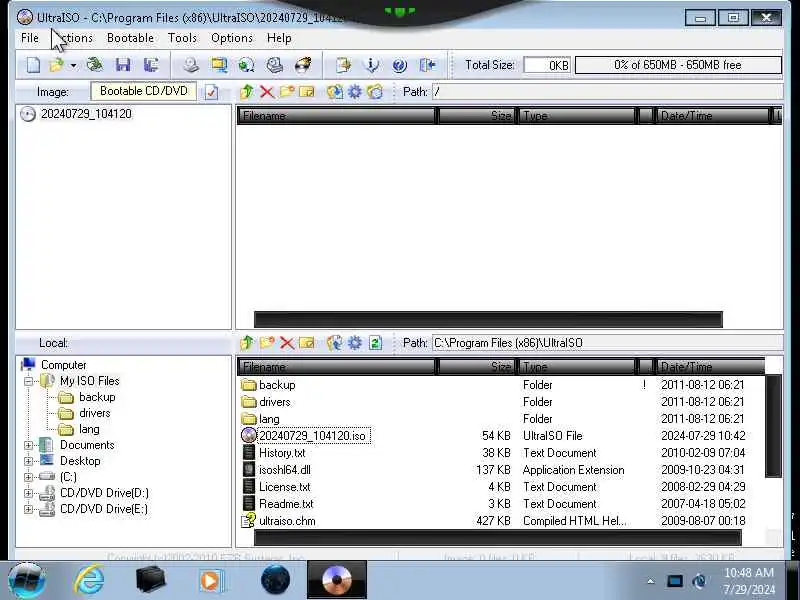Click the Burn CD/DVD Image icon
The width and height of the screenshot is (800, 600).
tap(303, 65)
